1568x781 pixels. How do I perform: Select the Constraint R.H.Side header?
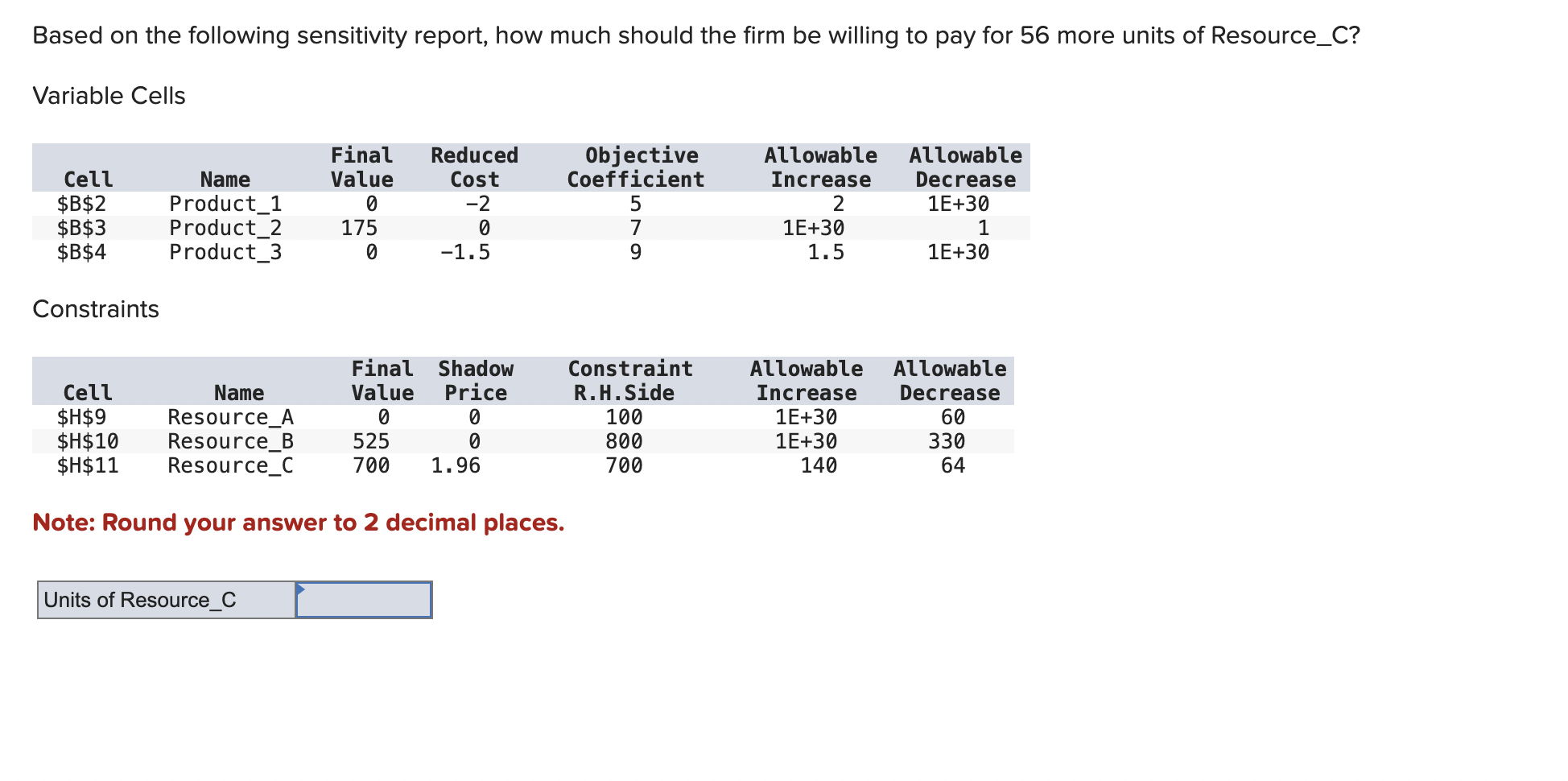click(x=629, y=380)
